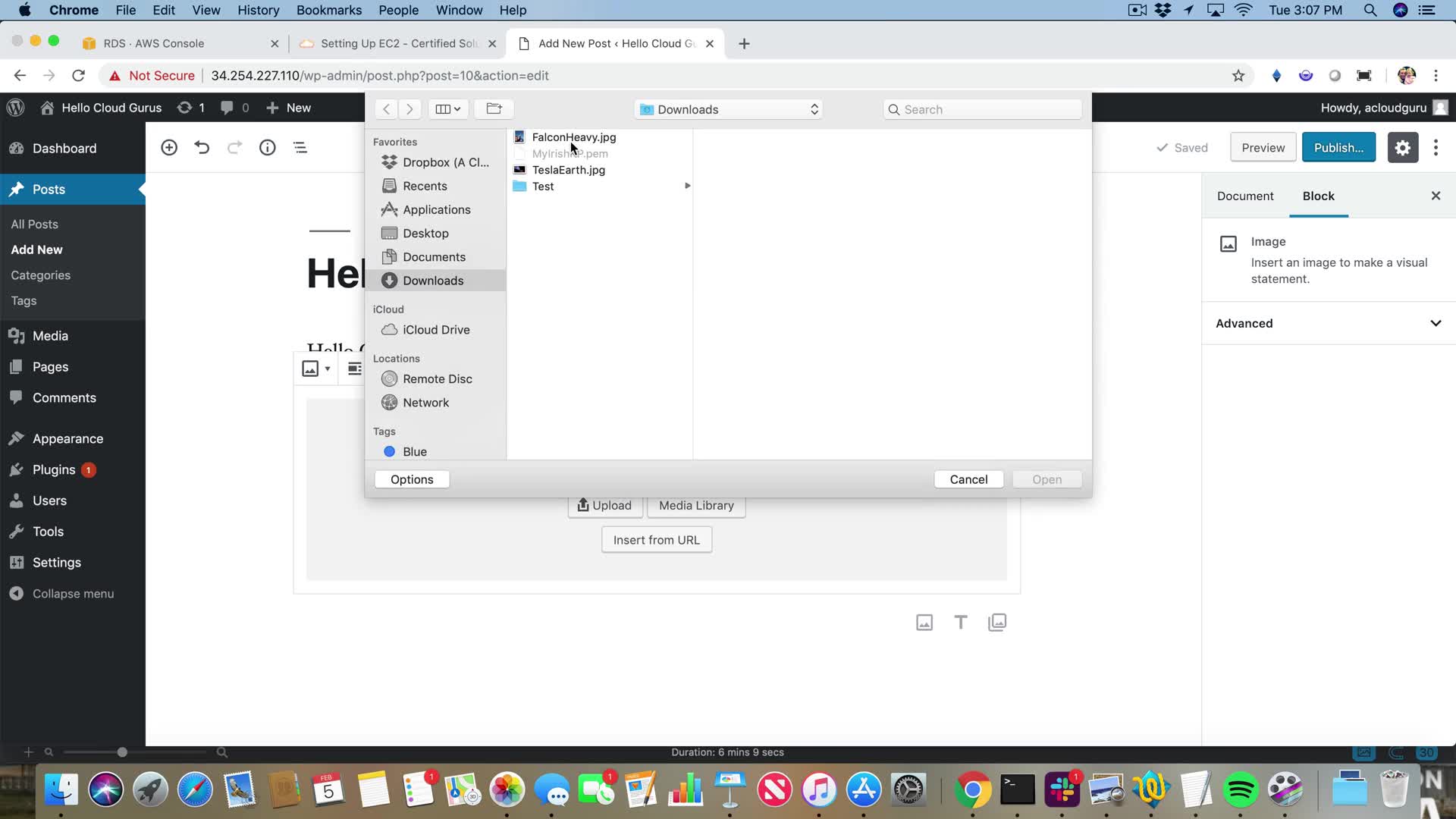Click the bookmark star in address bar
The width and height of the screenshot is (1456, 819).
coord(1238,76)
